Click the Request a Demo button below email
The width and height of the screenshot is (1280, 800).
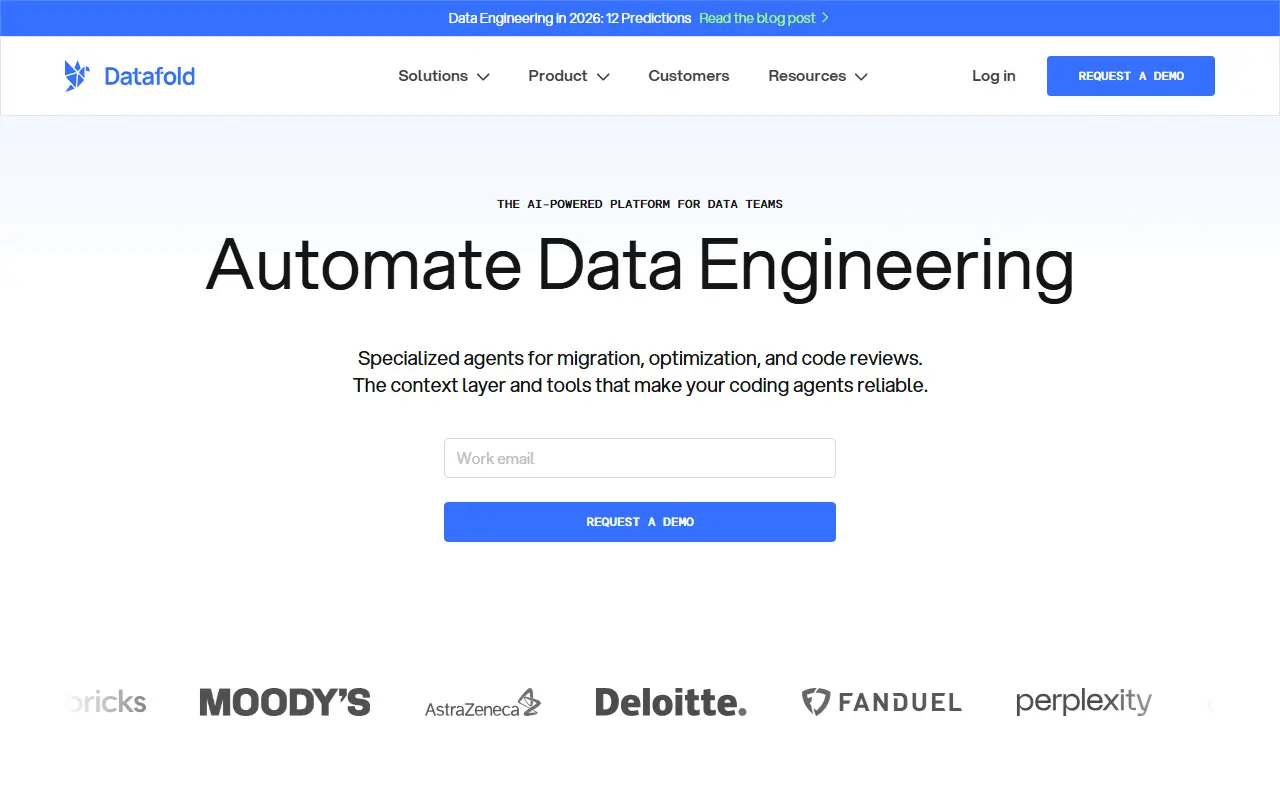pos(640,522)
